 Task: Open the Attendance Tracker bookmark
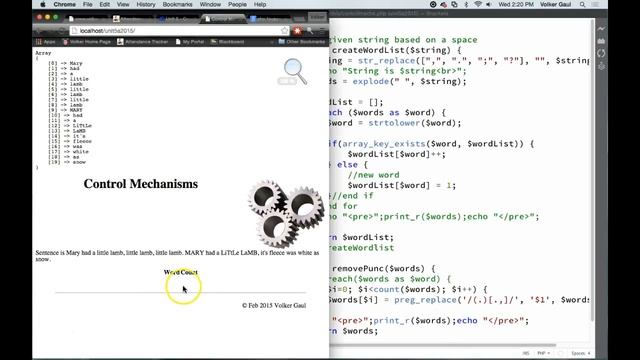coord(143,42)
